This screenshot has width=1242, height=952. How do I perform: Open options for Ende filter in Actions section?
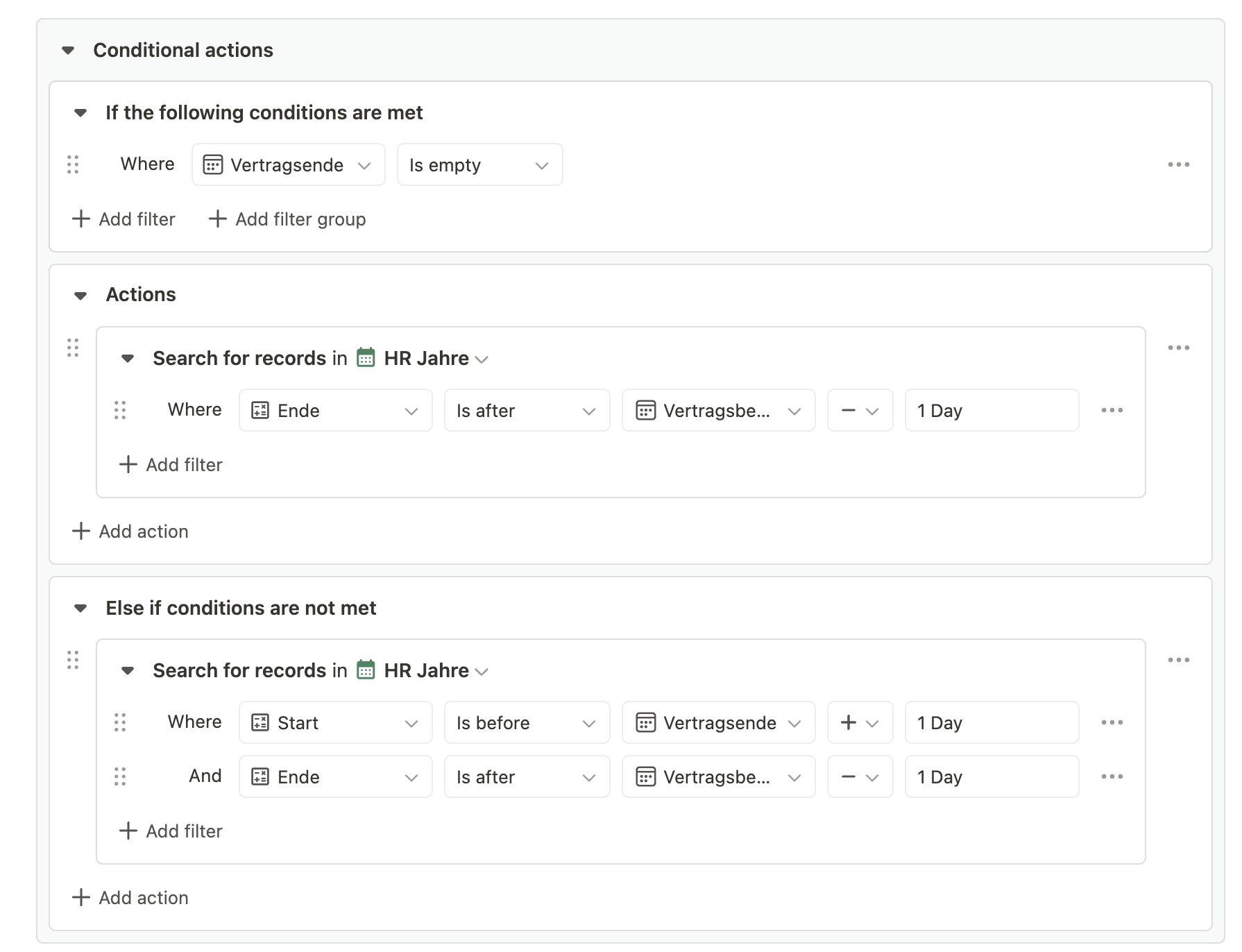(x=1112, y=410)
